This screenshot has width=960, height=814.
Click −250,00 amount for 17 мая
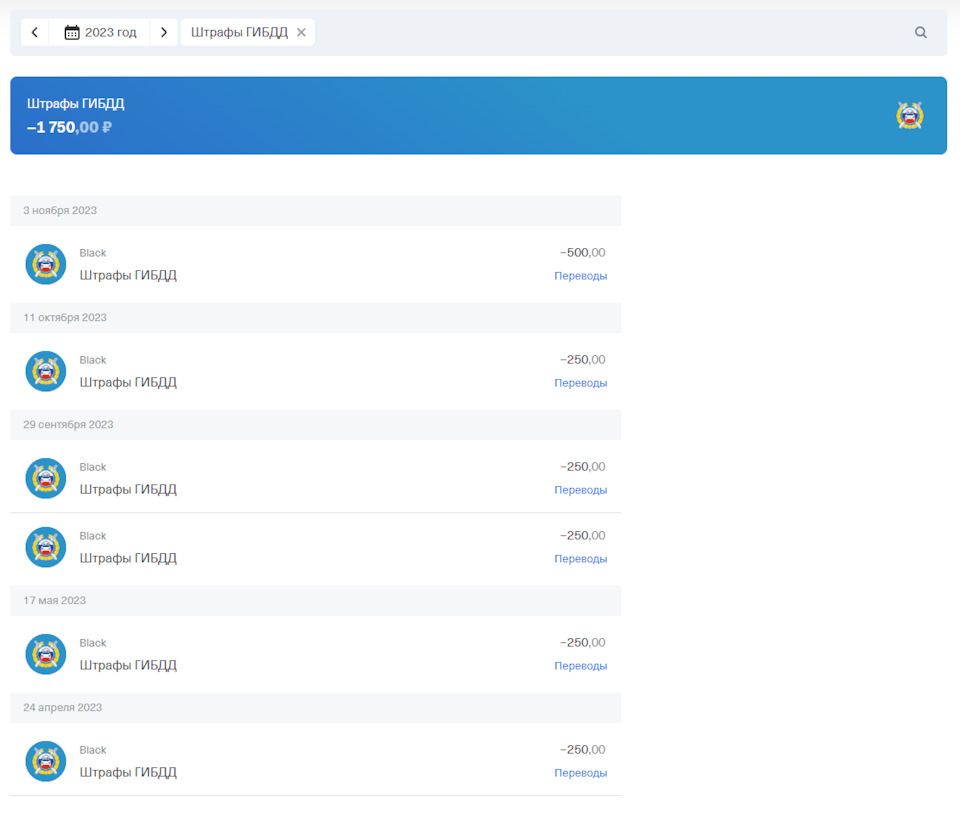582,643
